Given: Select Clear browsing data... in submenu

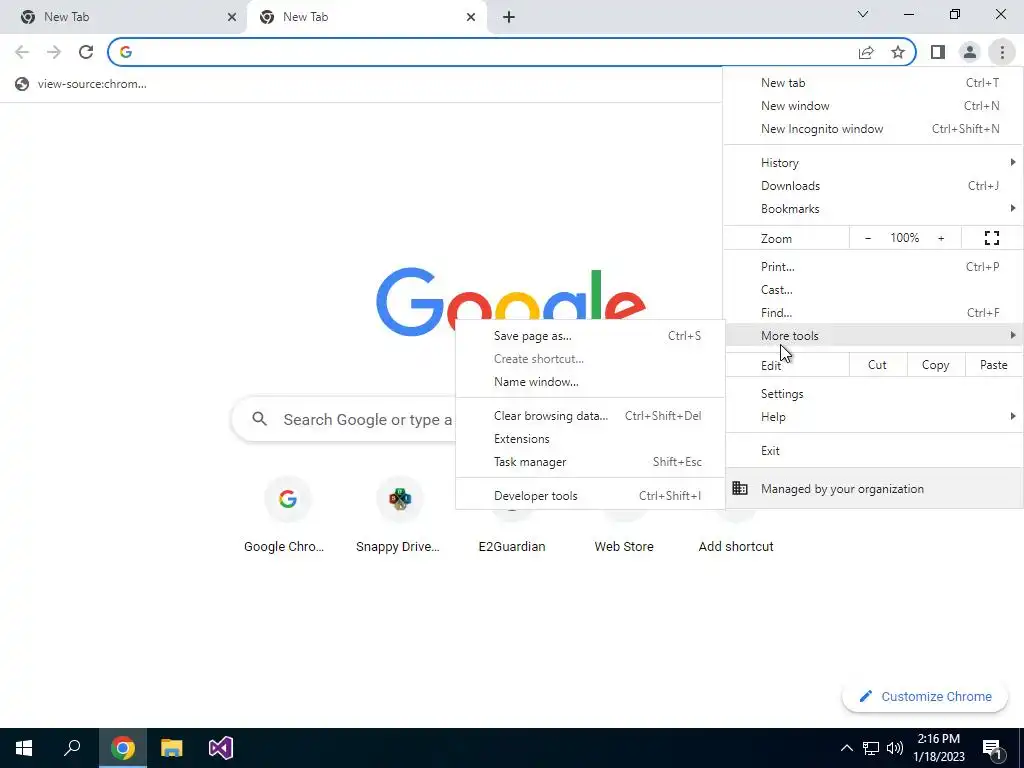Looking at the screenshot, I should (x=590, y=416).
